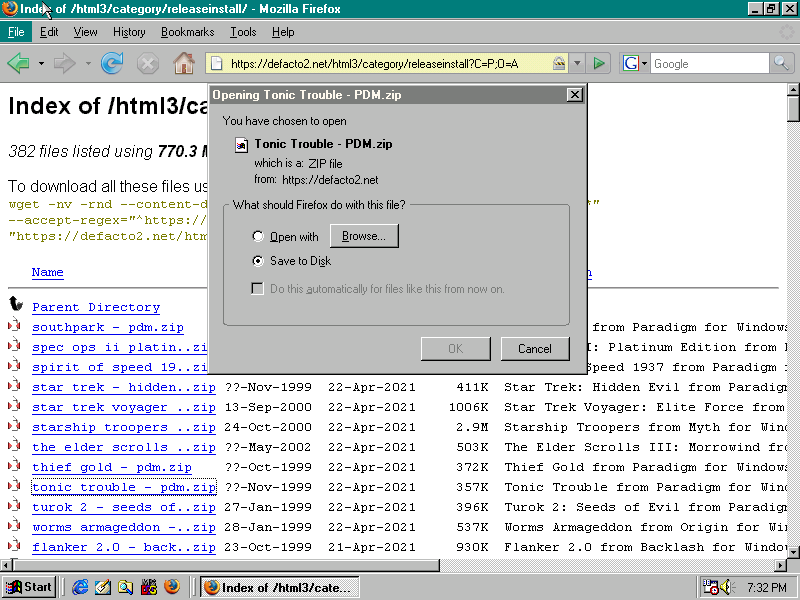Click the scheduler tray icon
This screenshot has height=600, width=800.
click(x=711, y=587)
